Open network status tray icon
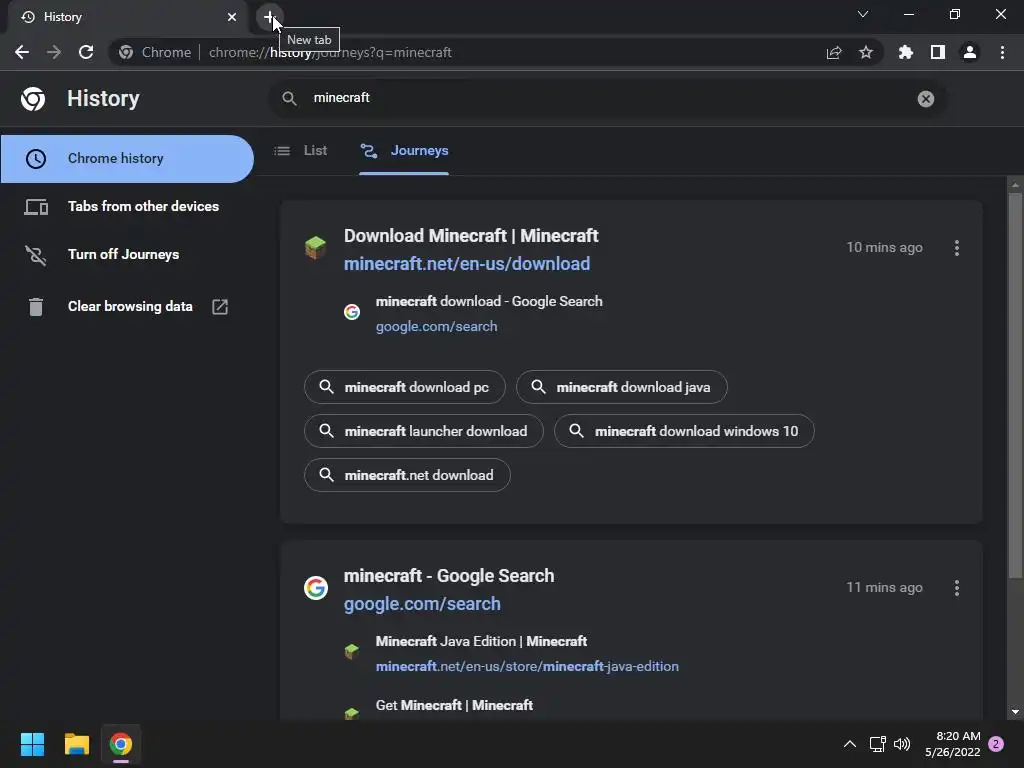The height and width of the screenshot is (768, 1024). tap(877, 744)
